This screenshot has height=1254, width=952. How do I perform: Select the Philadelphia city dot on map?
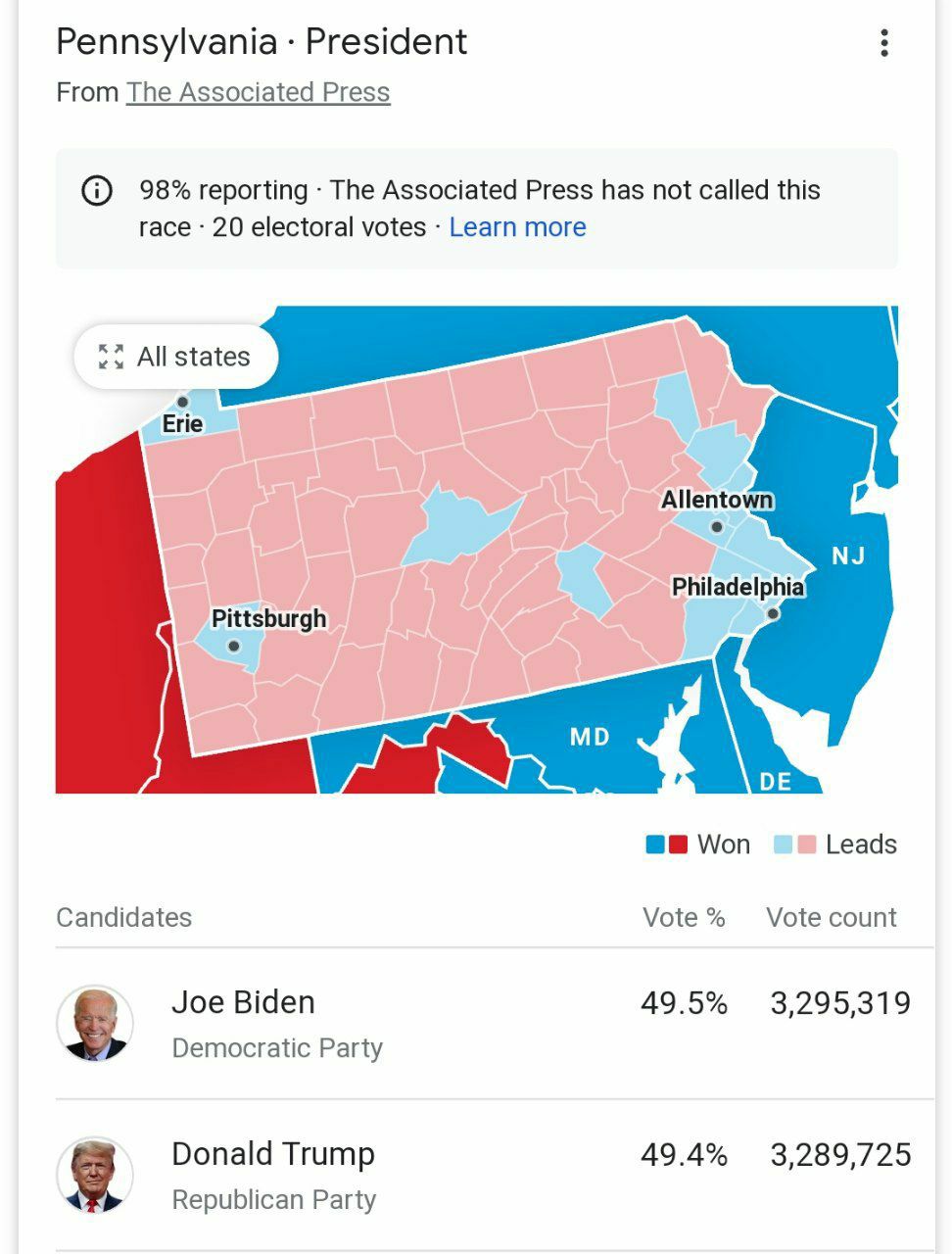pos(772,614)
